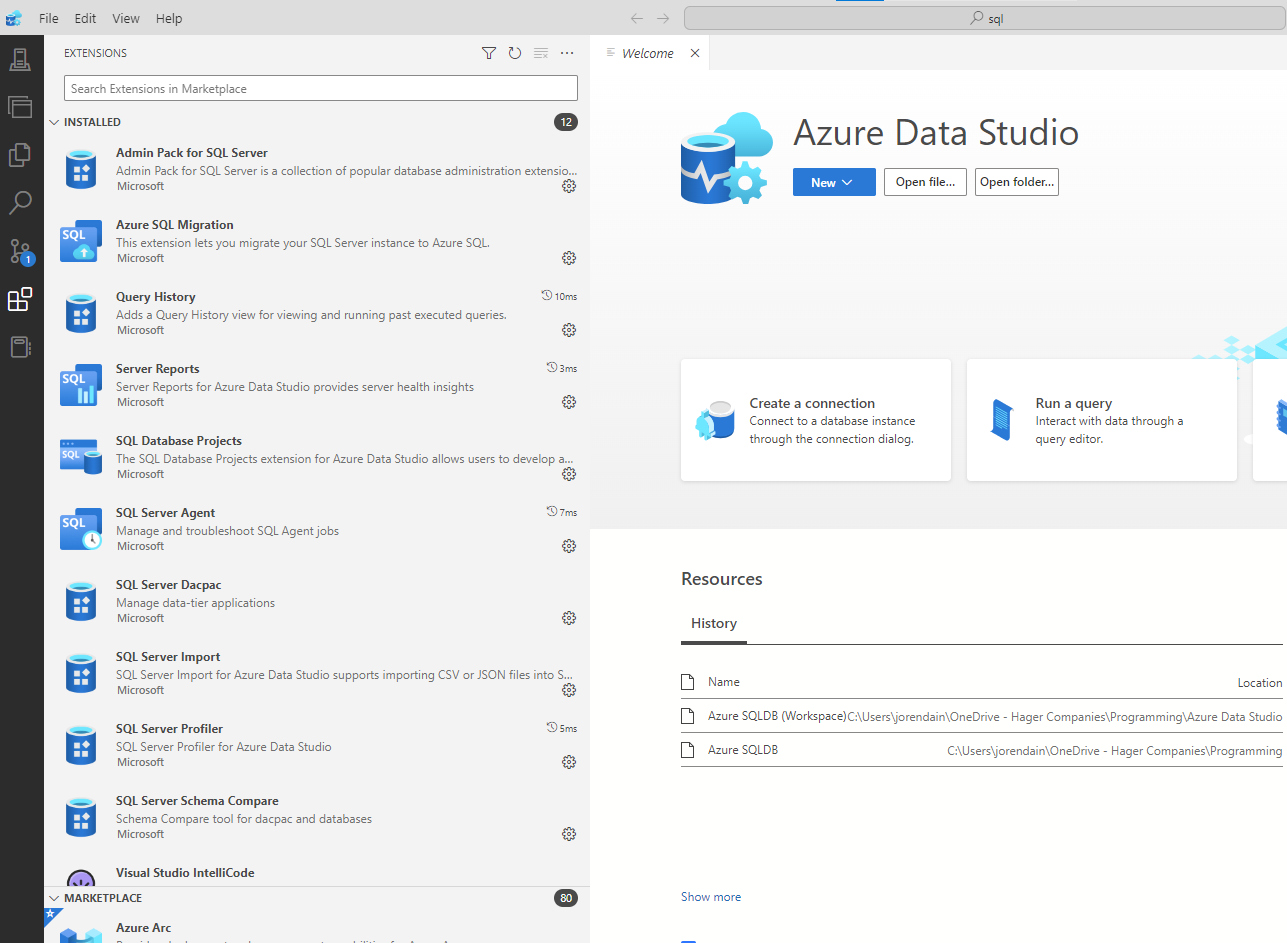Click the command center search box showing sql
Viewport: 1287px width, 943px height.
pos(985,18)
